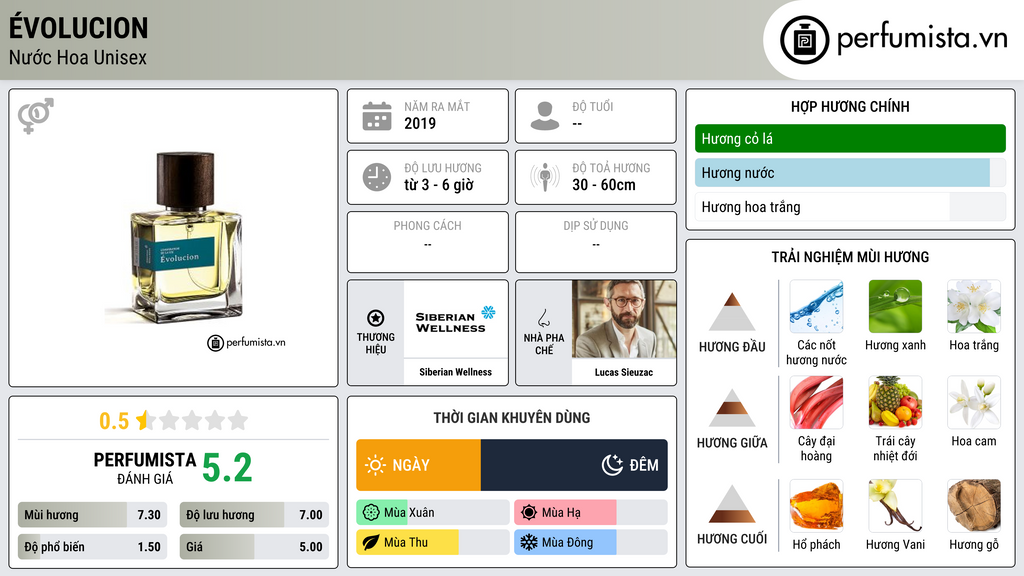Click the summer sun icon by Mùa Hạ

pos(529,513)
